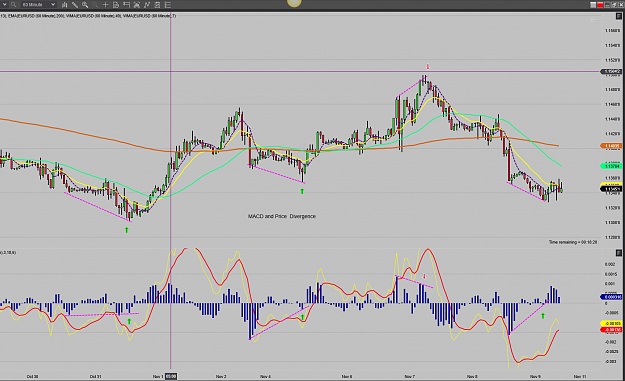Open the strategies icon
The height and width of the screenshot is (381, 625).
[x=157, y=5]
